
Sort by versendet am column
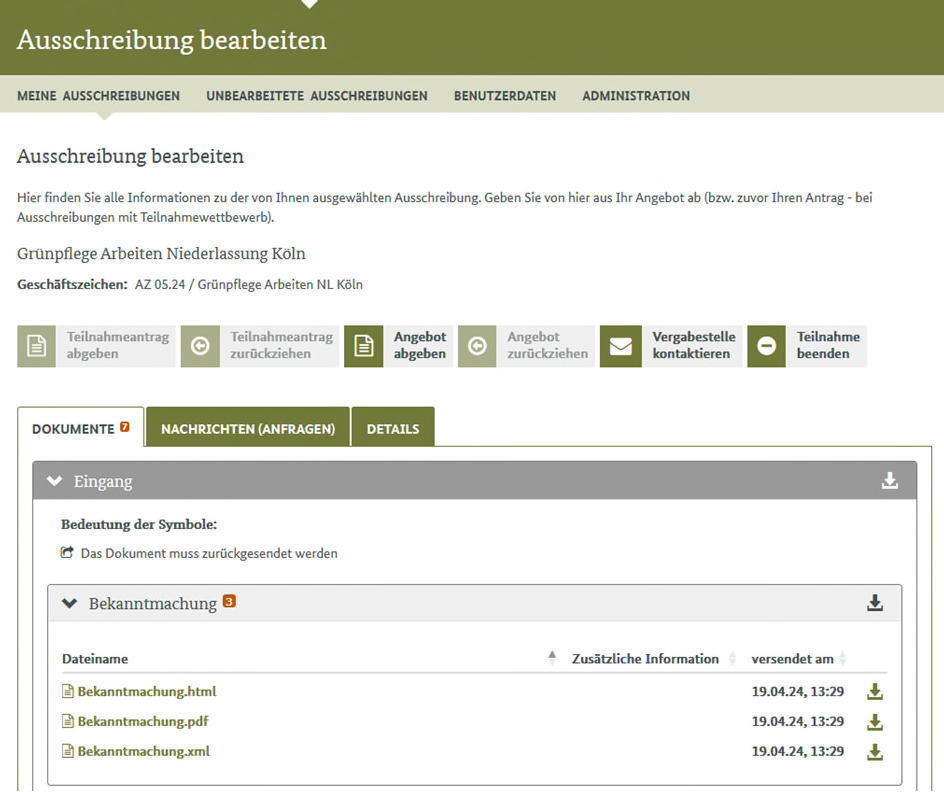coord(843,658)
